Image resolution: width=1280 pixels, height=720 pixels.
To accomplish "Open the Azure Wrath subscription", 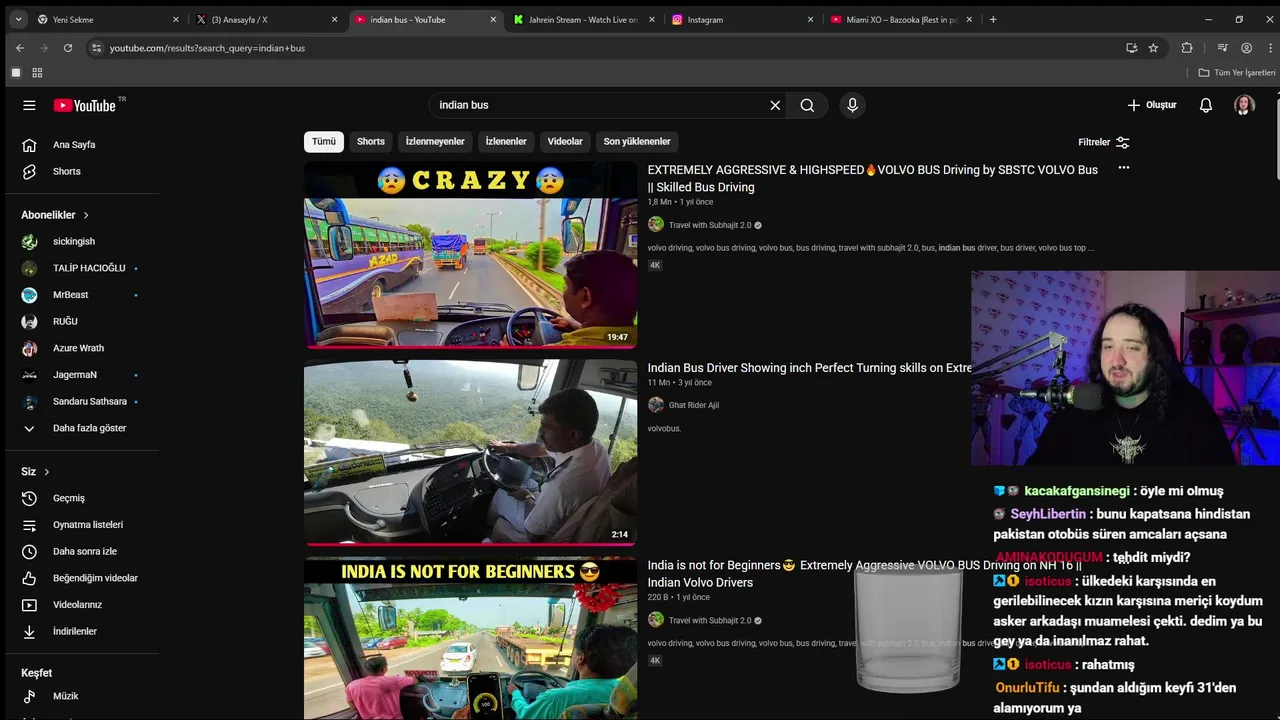I will coord(80,348).
